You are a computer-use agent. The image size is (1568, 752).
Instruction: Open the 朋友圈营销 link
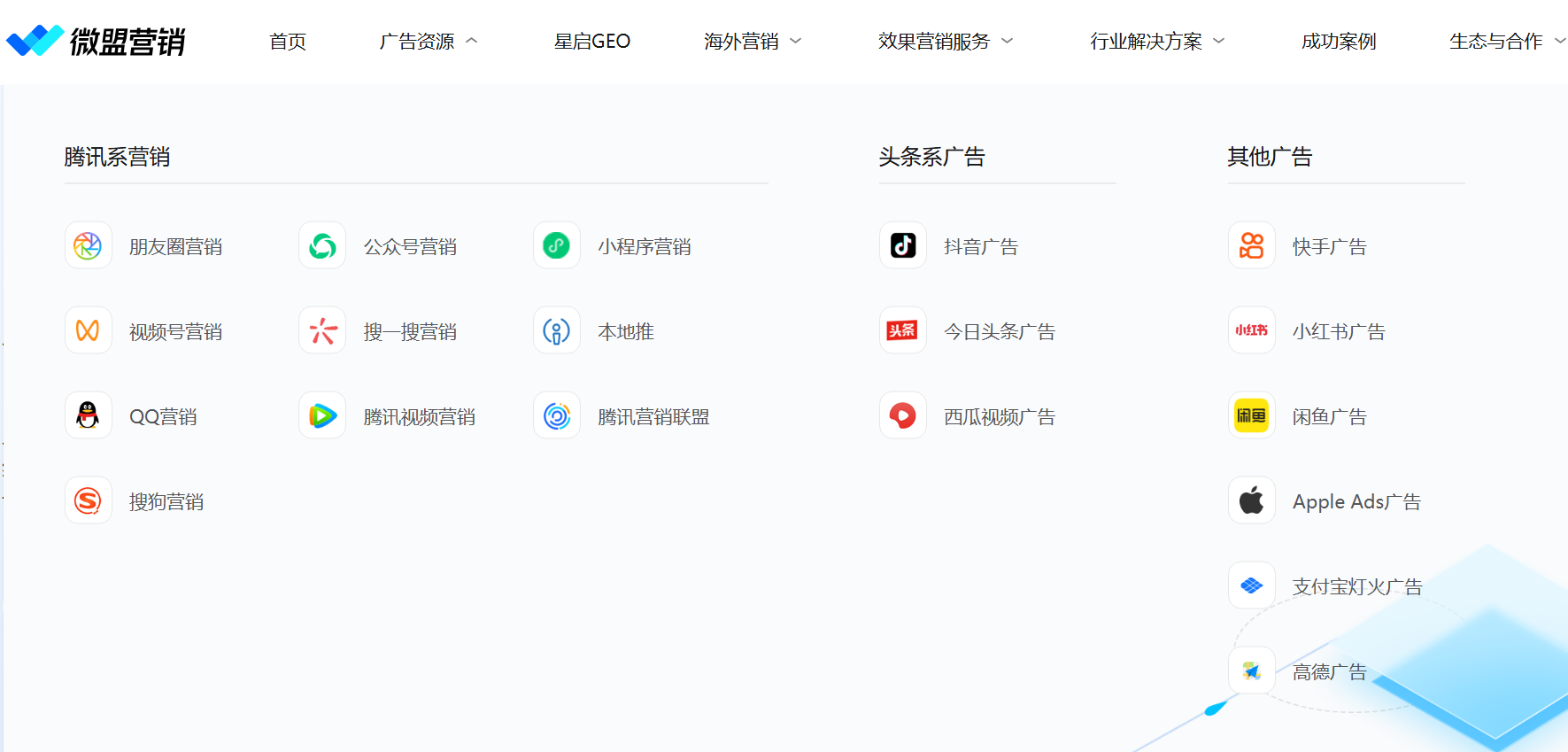click(x=176, y=247)
